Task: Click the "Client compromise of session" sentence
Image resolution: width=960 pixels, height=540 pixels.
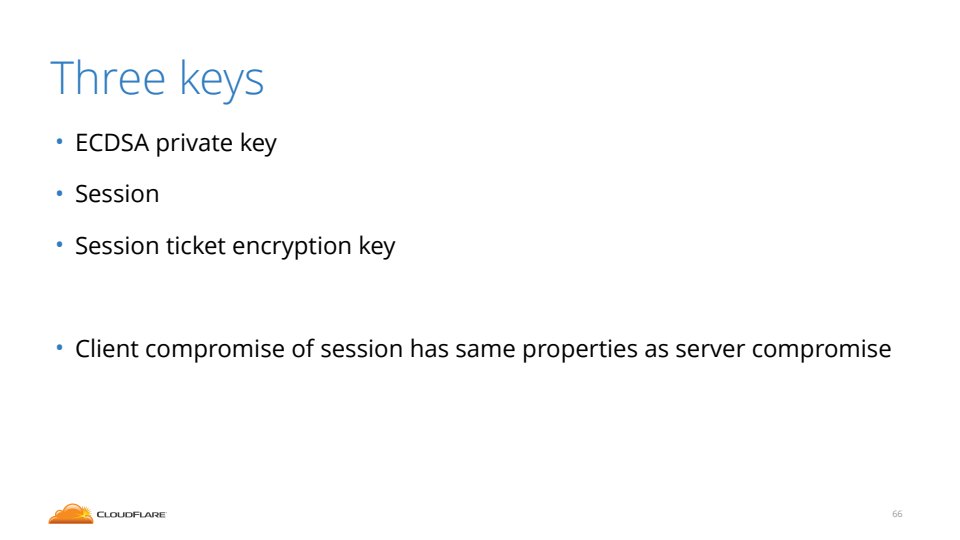Action: coord(483,350)
